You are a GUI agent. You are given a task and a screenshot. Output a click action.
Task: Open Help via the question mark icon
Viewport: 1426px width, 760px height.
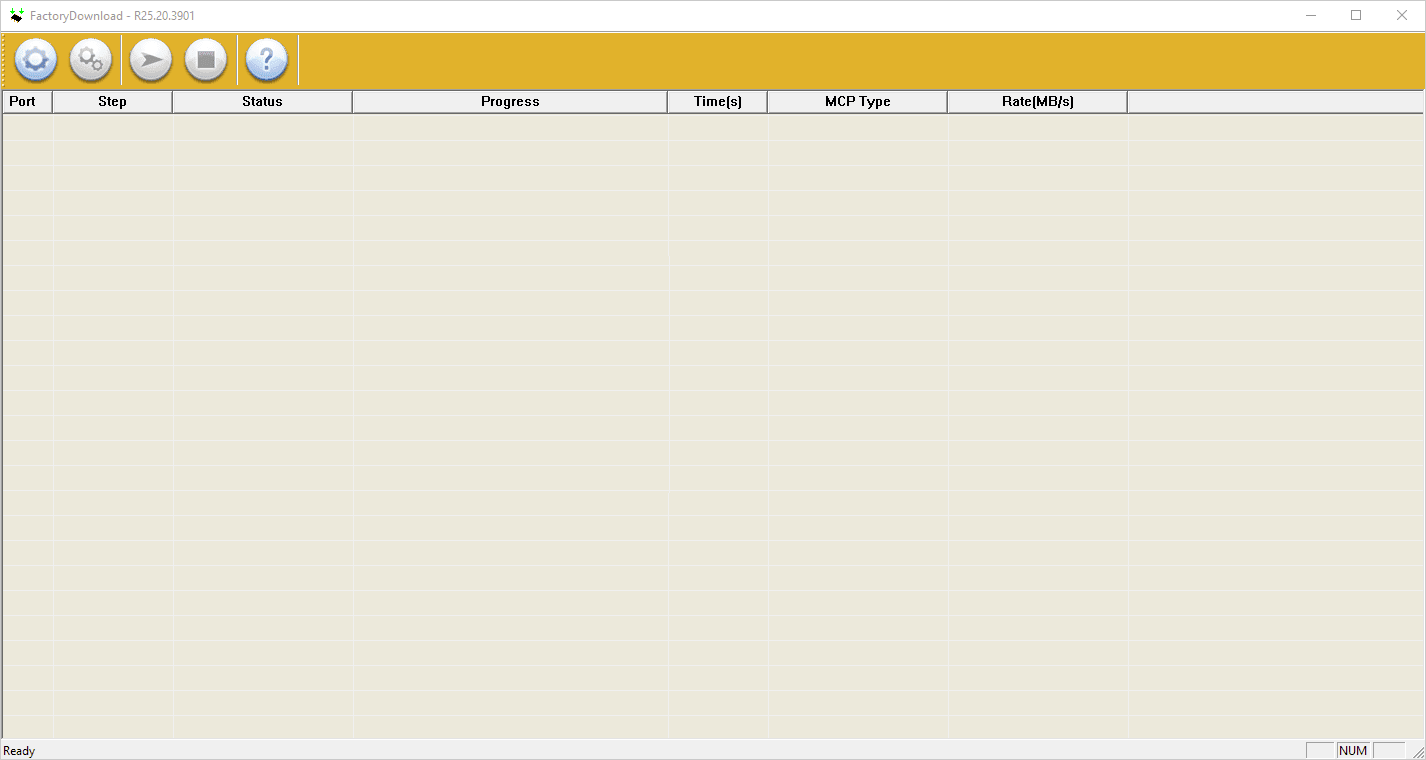coord(267,59)
